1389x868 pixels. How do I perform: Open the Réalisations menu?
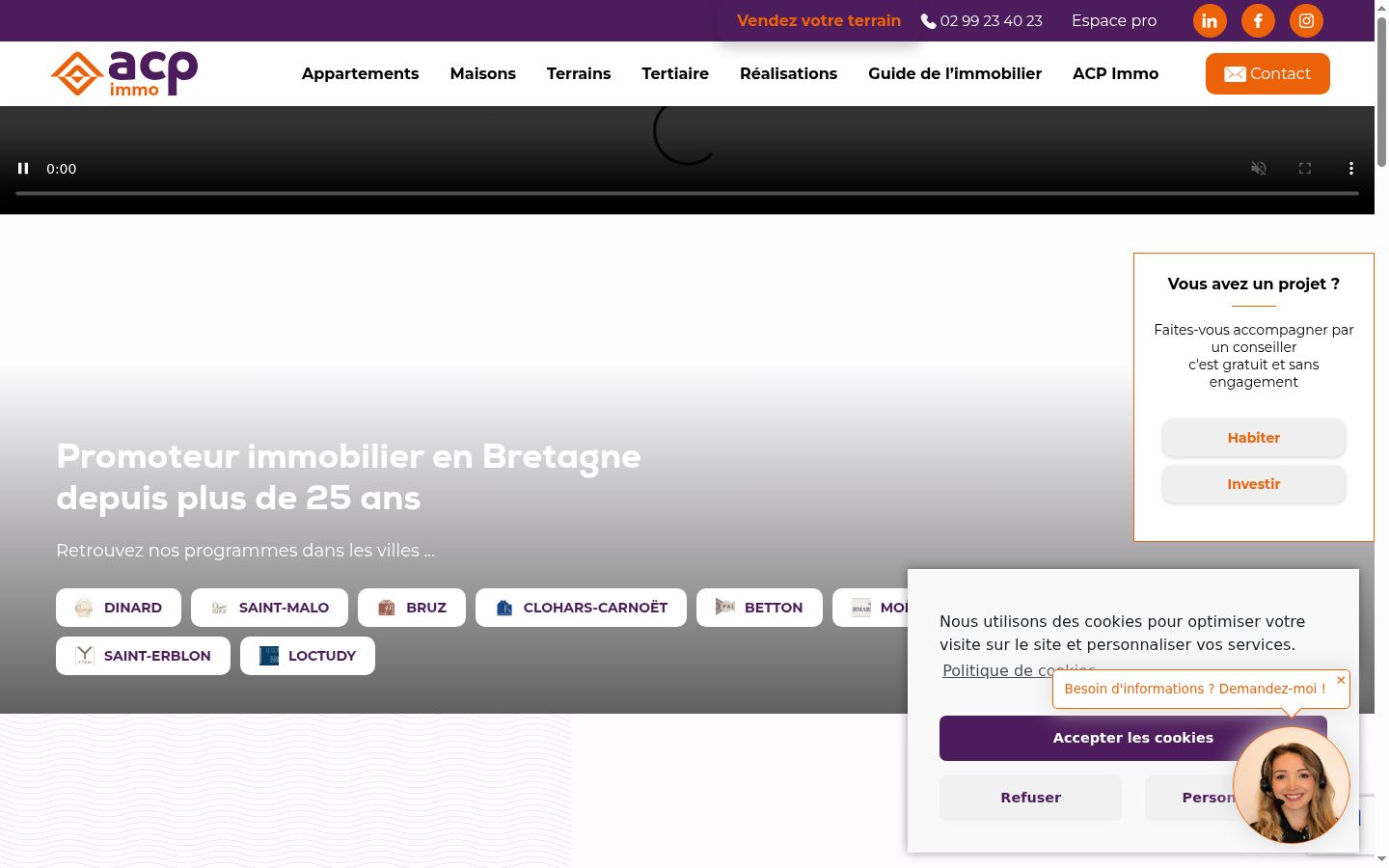click(788, 73)
